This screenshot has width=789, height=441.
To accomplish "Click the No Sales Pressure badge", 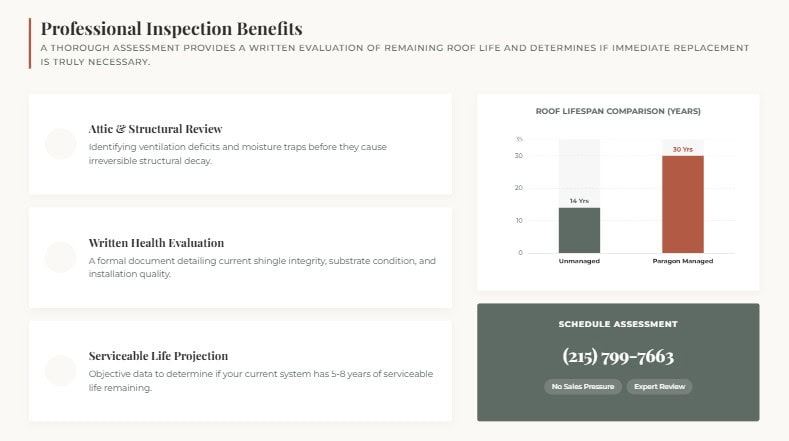I will pyautogui.click(x=583, y=386).
